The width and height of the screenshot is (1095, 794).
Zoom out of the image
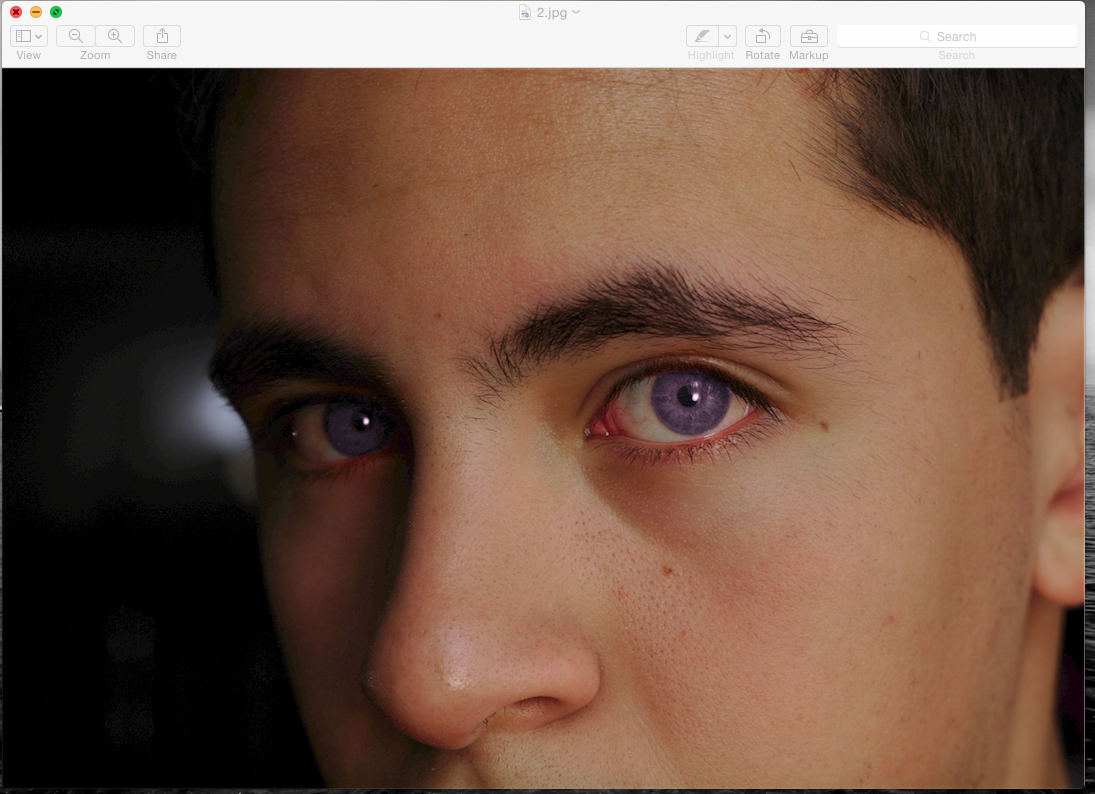point(76,36)
